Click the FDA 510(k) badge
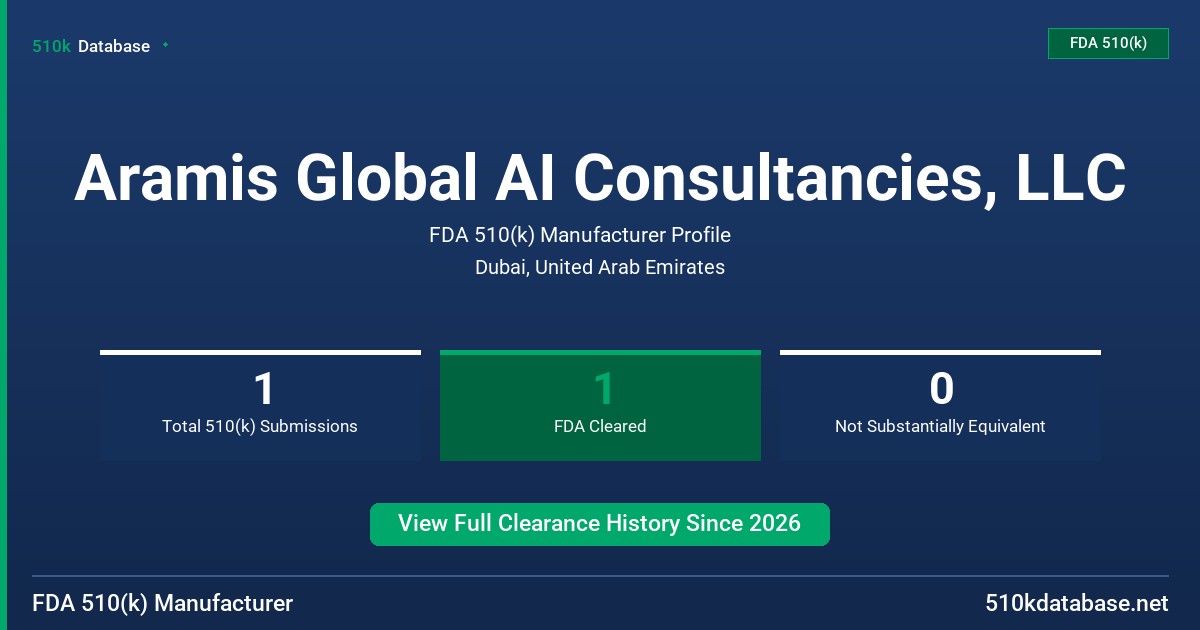Viewport: 1200px width, 630px height. click(1108, 43)
